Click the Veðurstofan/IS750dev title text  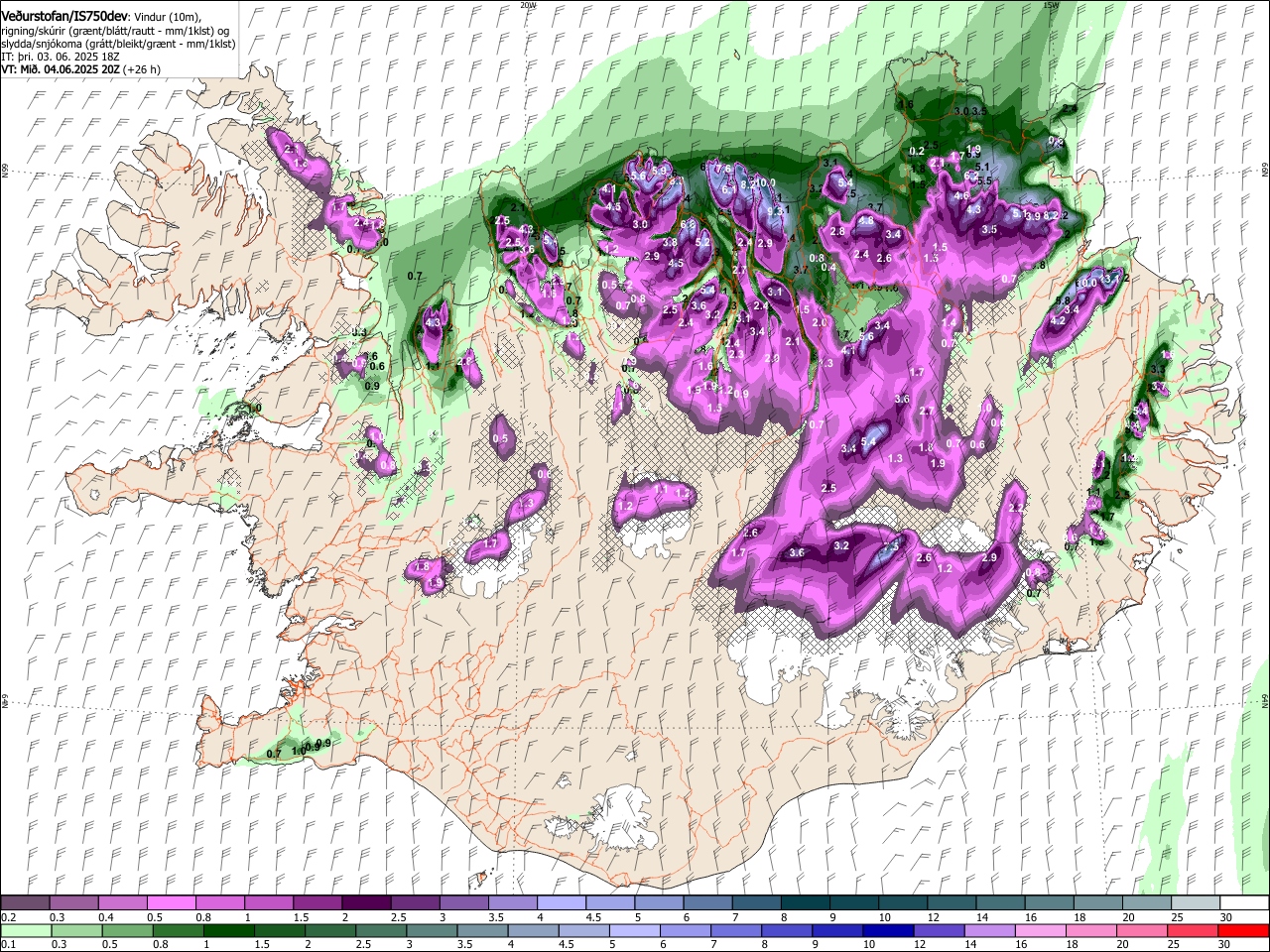pyautogui.click(x=64, y=17)
